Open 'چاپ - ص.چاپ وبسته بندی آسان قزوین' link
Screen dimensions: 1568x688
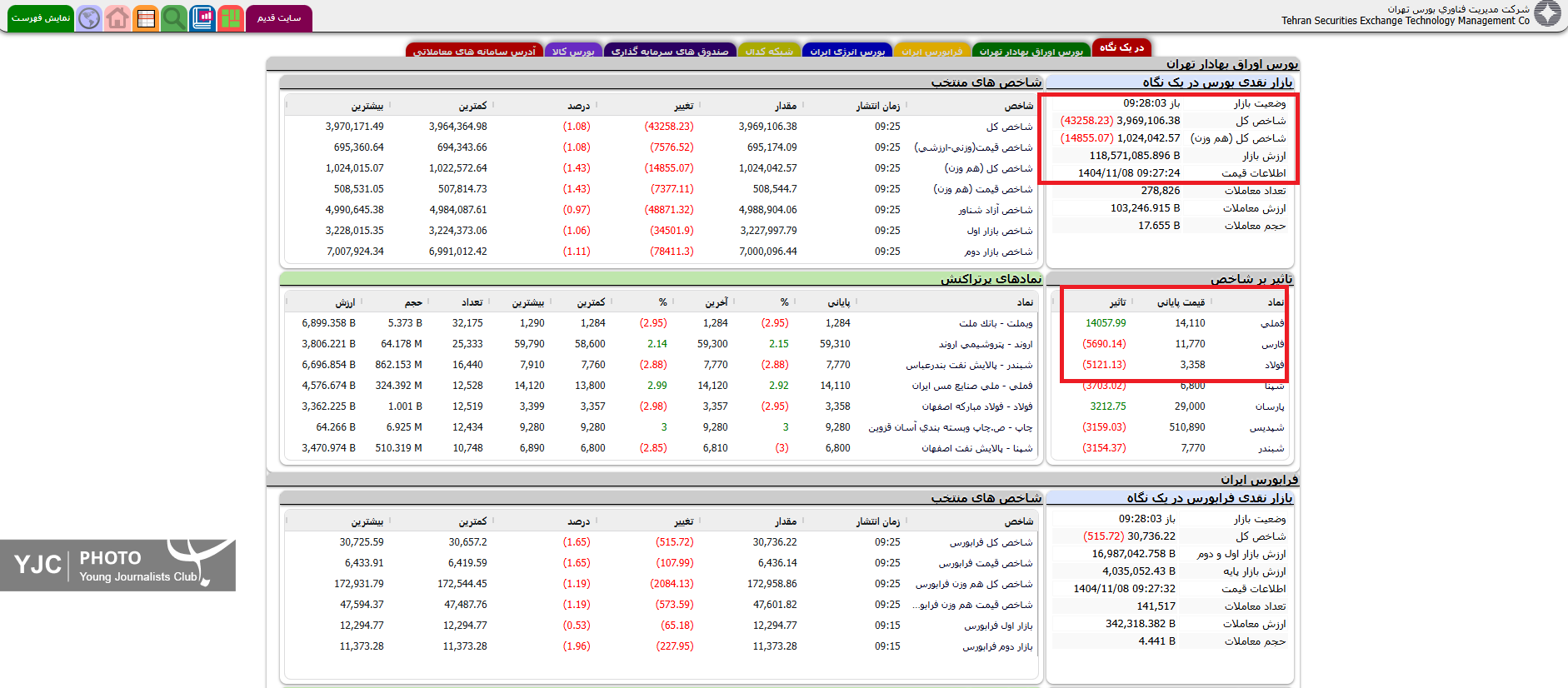(x=951, y=427)
